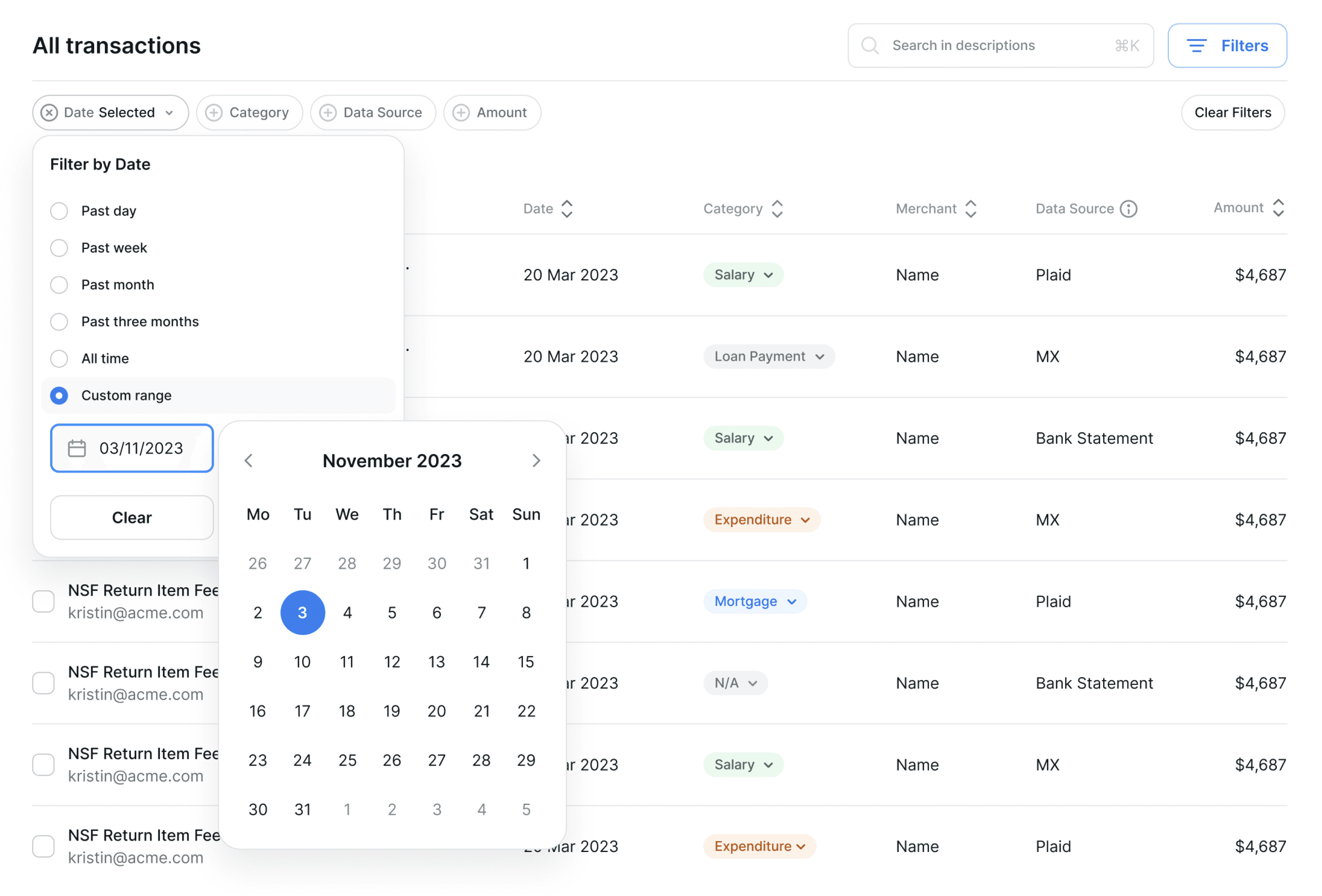Click the search magnifier icon
The width and height of the screenshot is (1322, 896).
870,46
